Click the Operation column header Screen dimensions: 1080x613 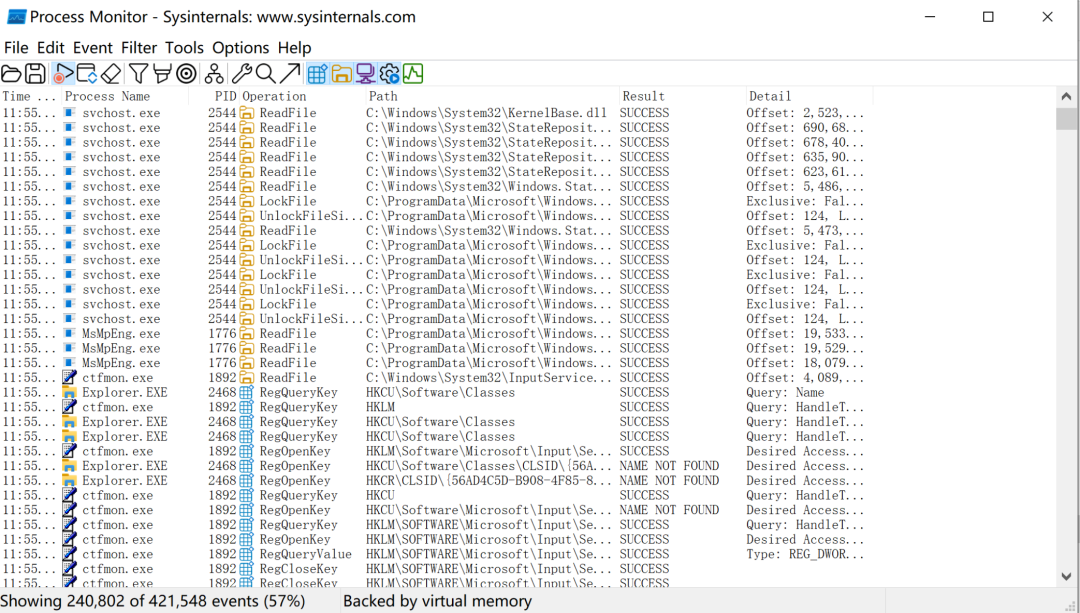pos(302,96)
